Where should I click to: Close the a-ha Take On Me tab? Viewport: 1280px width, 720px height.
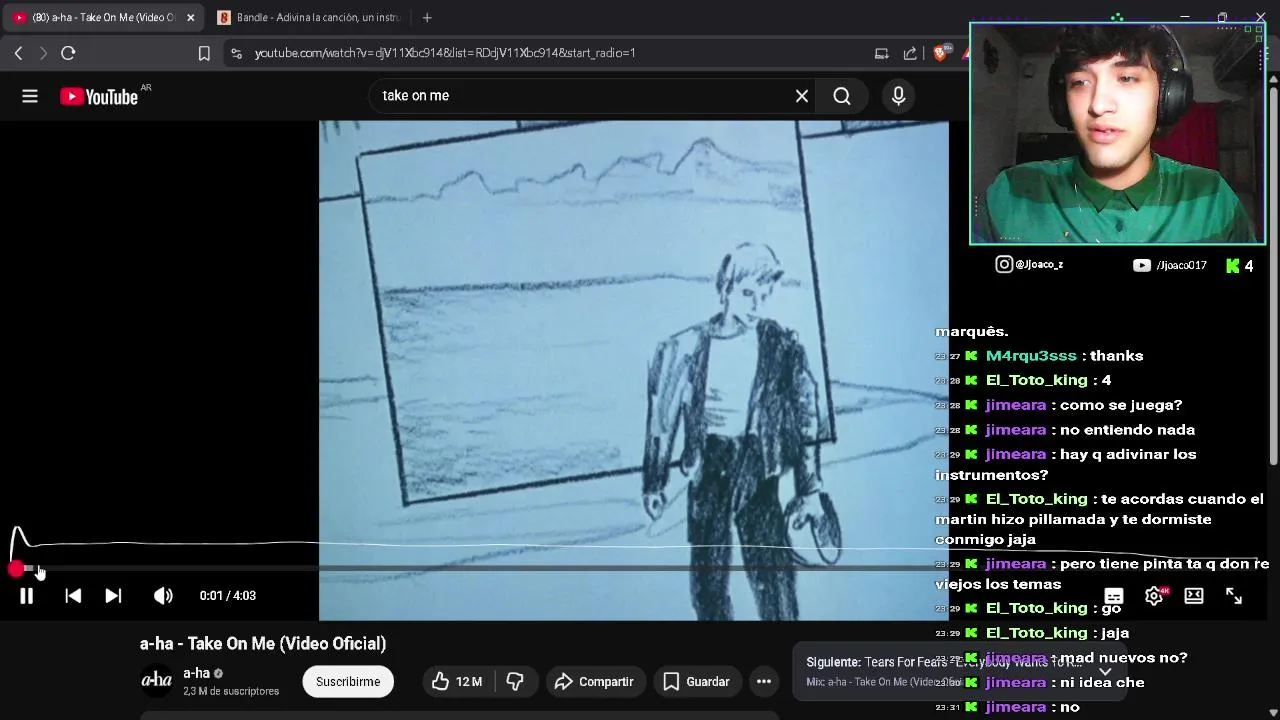[x=190, y=18]
